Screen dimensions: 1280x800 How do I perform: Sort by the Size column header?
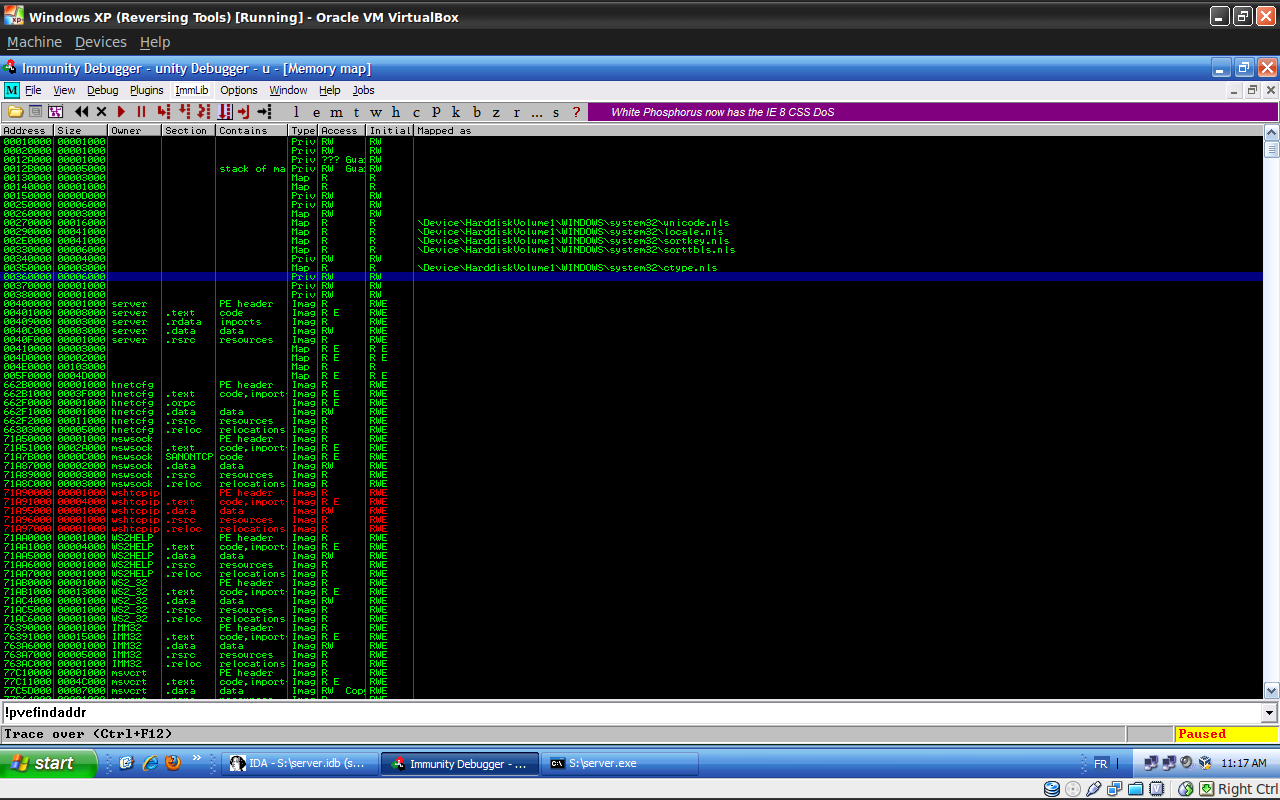81,130
